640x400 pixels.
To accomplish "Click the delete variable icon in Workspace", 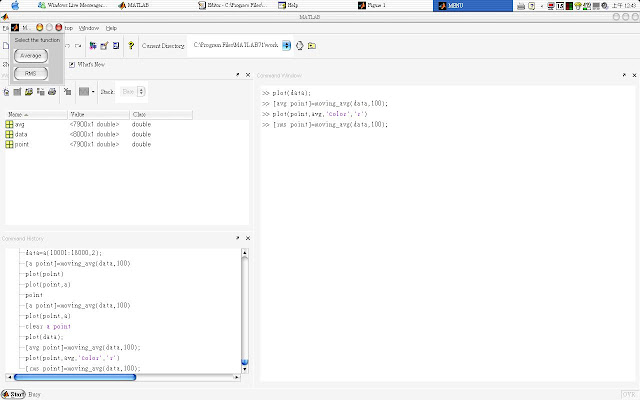I will (68, 92).
